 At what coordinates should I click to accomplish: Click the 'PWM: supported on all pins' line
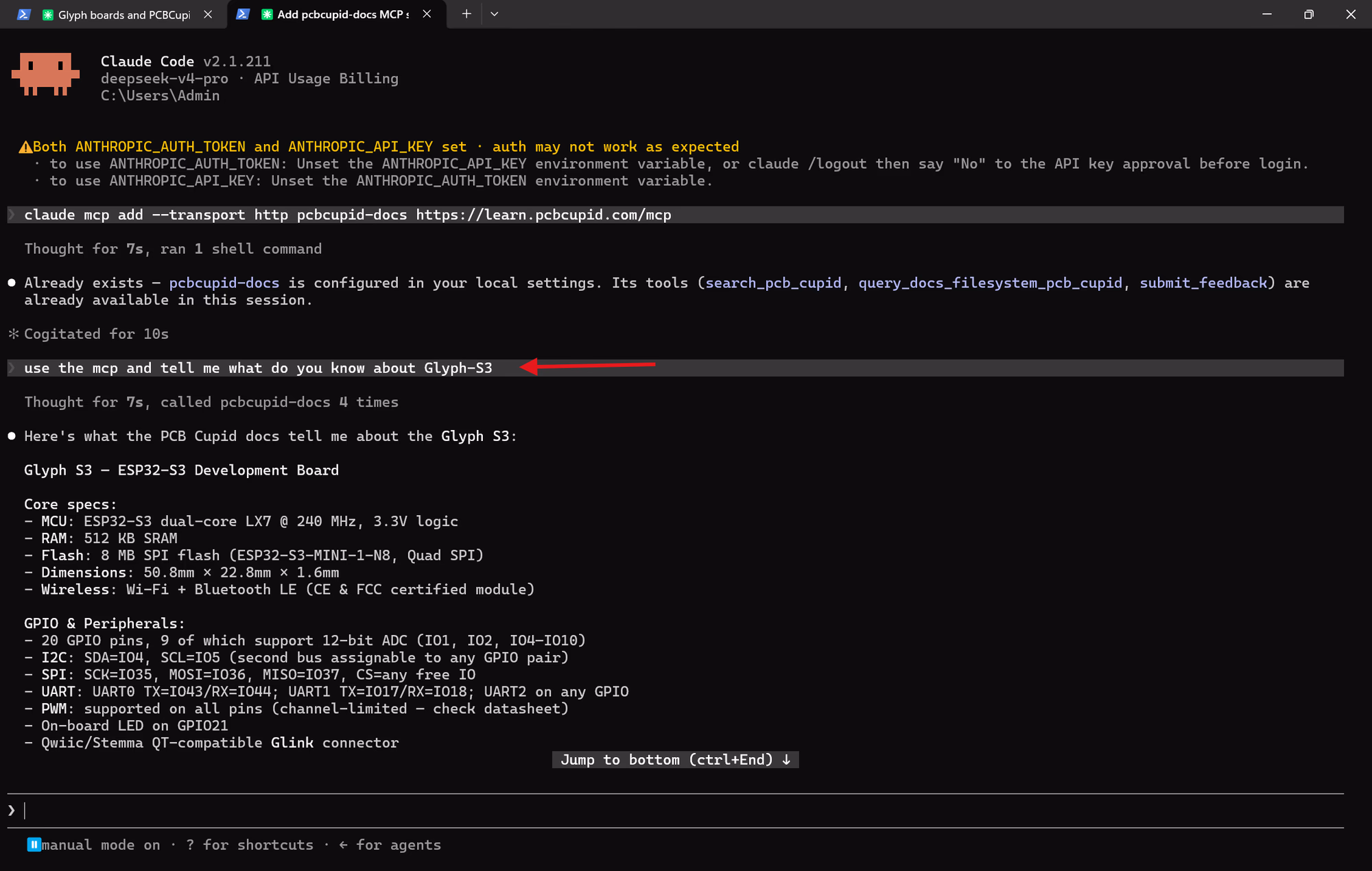tap(296, 709)
